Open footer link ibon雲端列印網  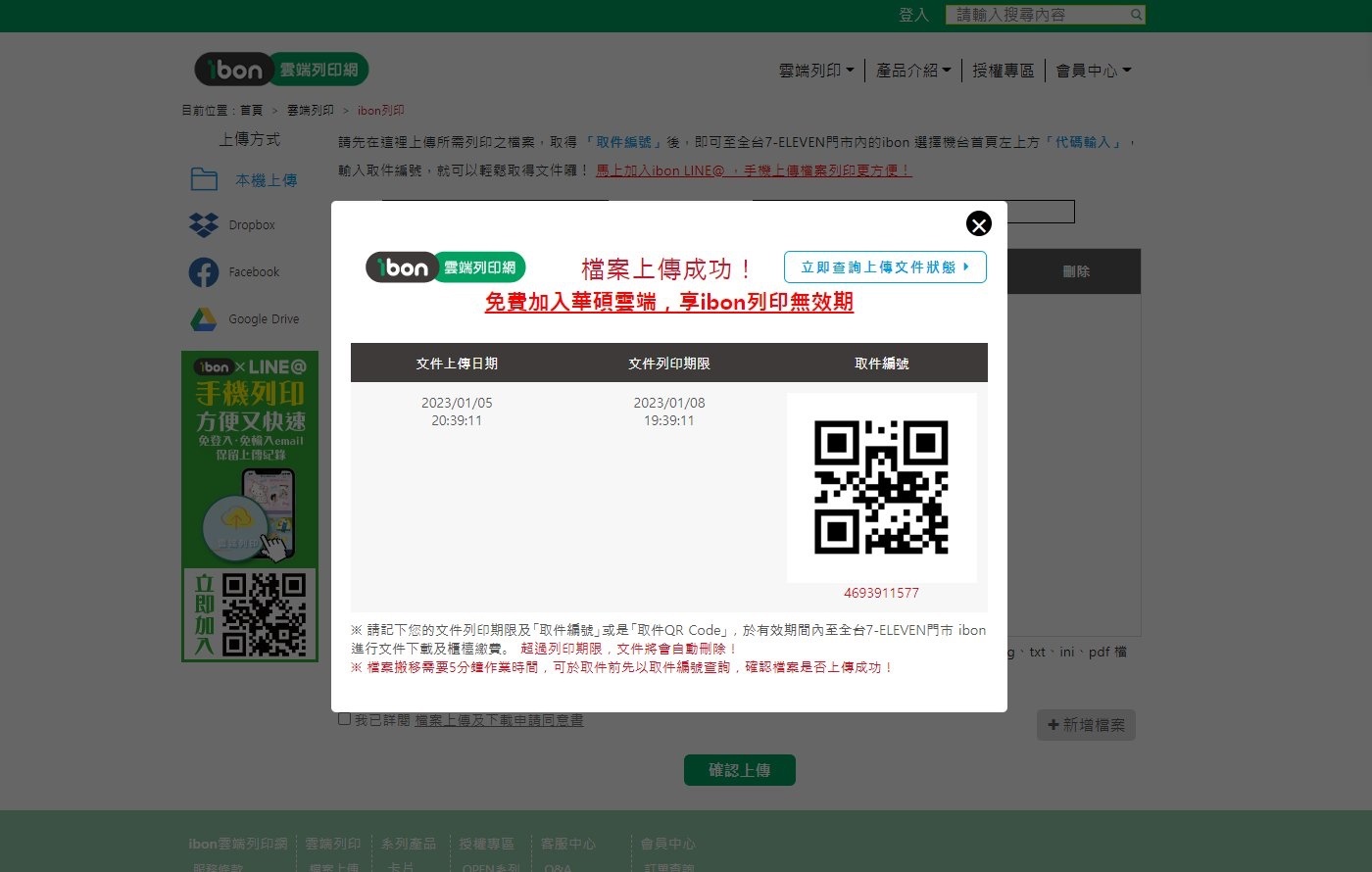pos(238,844)
